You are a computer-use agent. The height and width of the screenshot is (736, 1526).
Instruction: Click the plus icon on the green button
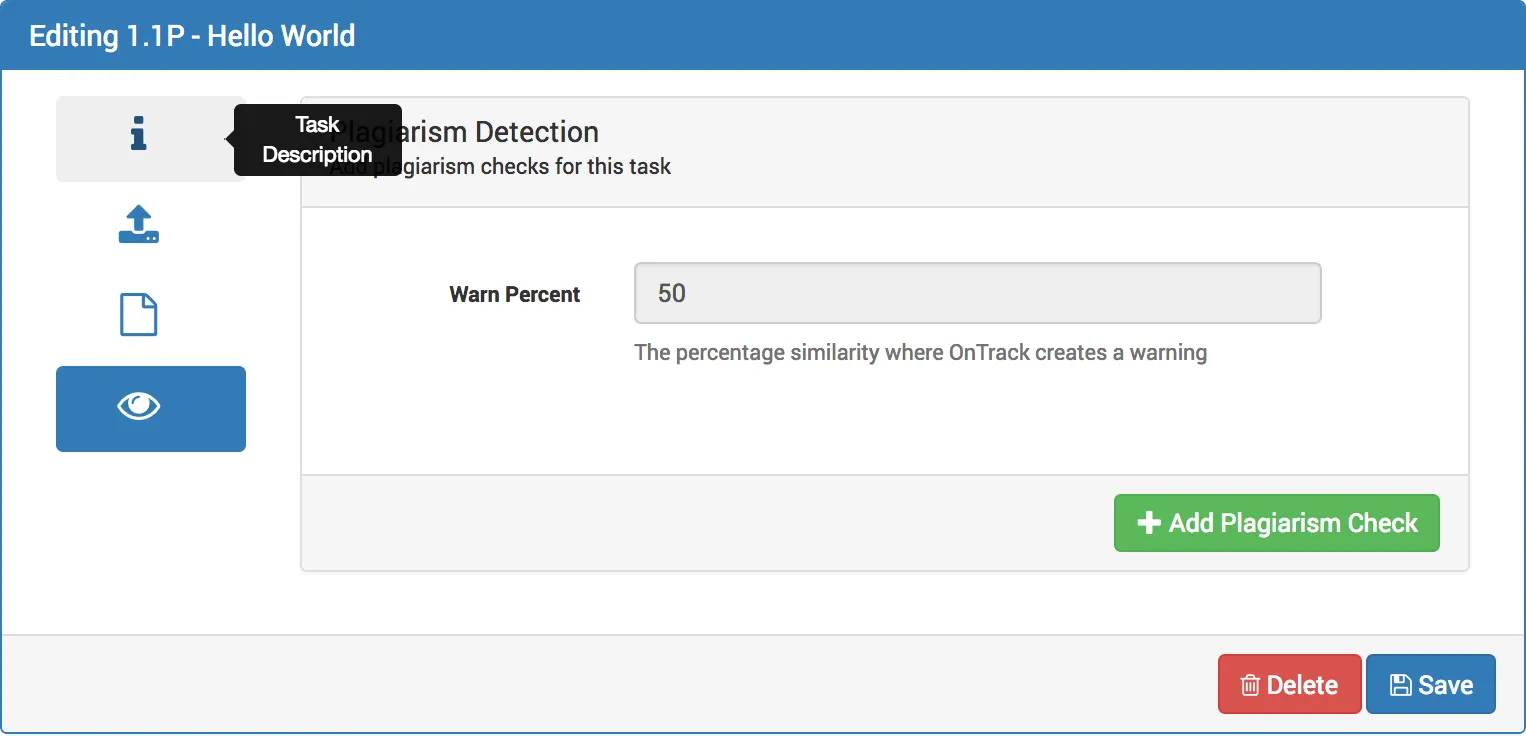point(1147,522)
